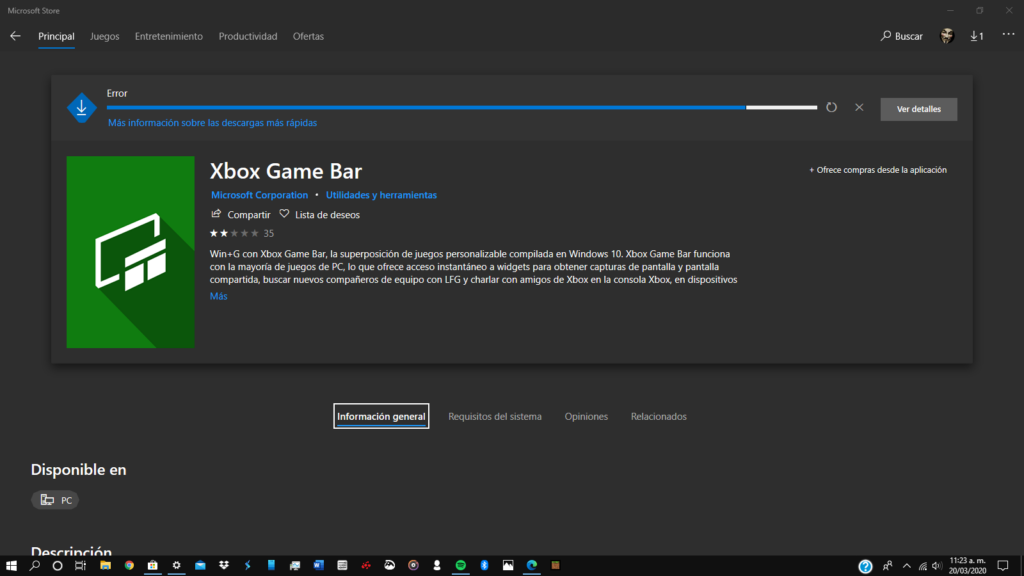Switch to the Opiniones tab
The height and width of the screenshot is (576, 1024).
(x=586, y=416)
